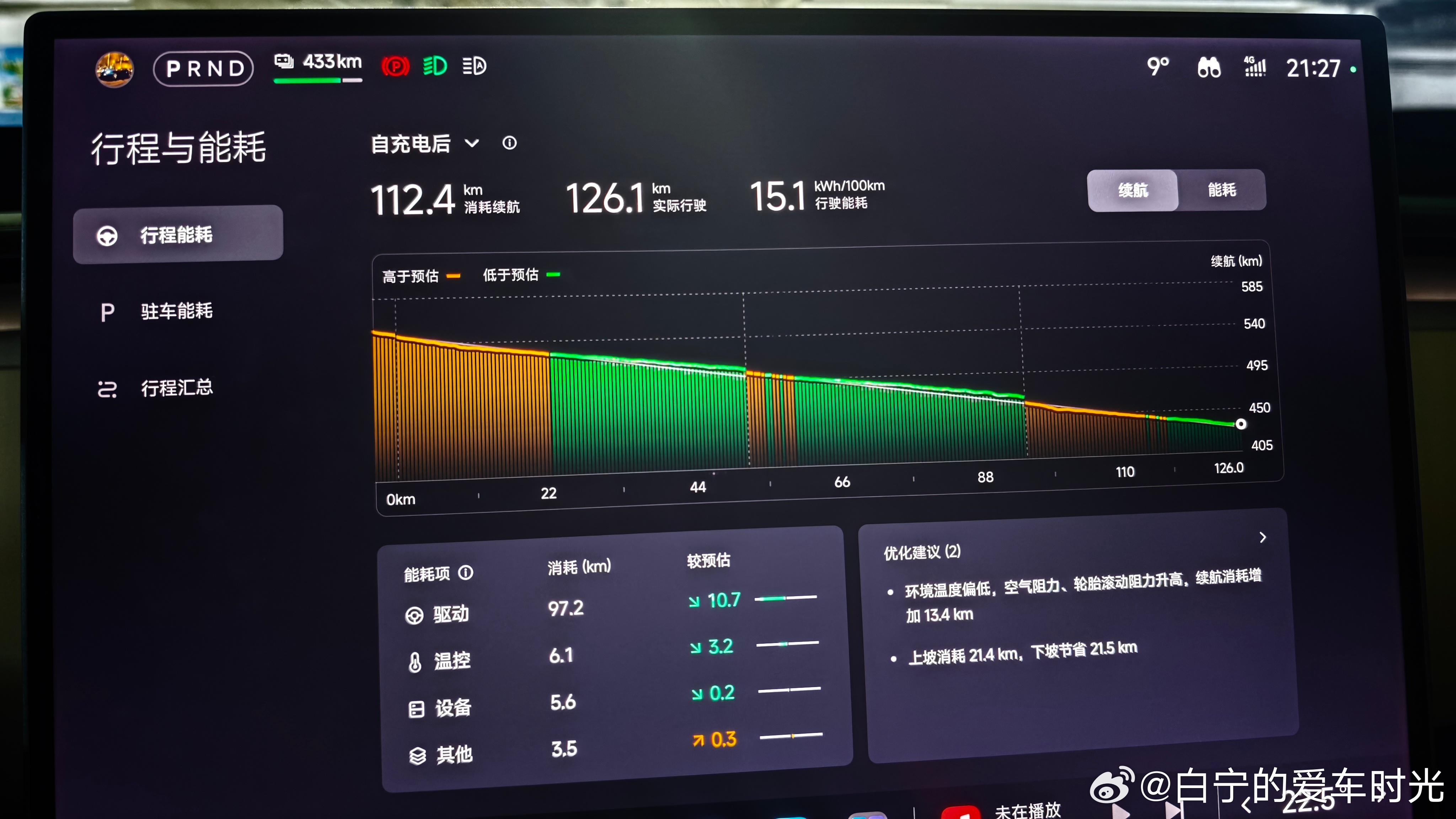This screenshot has height=819, width=1456.
Task: Tap the green low-beam headlight icon
Action: point(435,66)
